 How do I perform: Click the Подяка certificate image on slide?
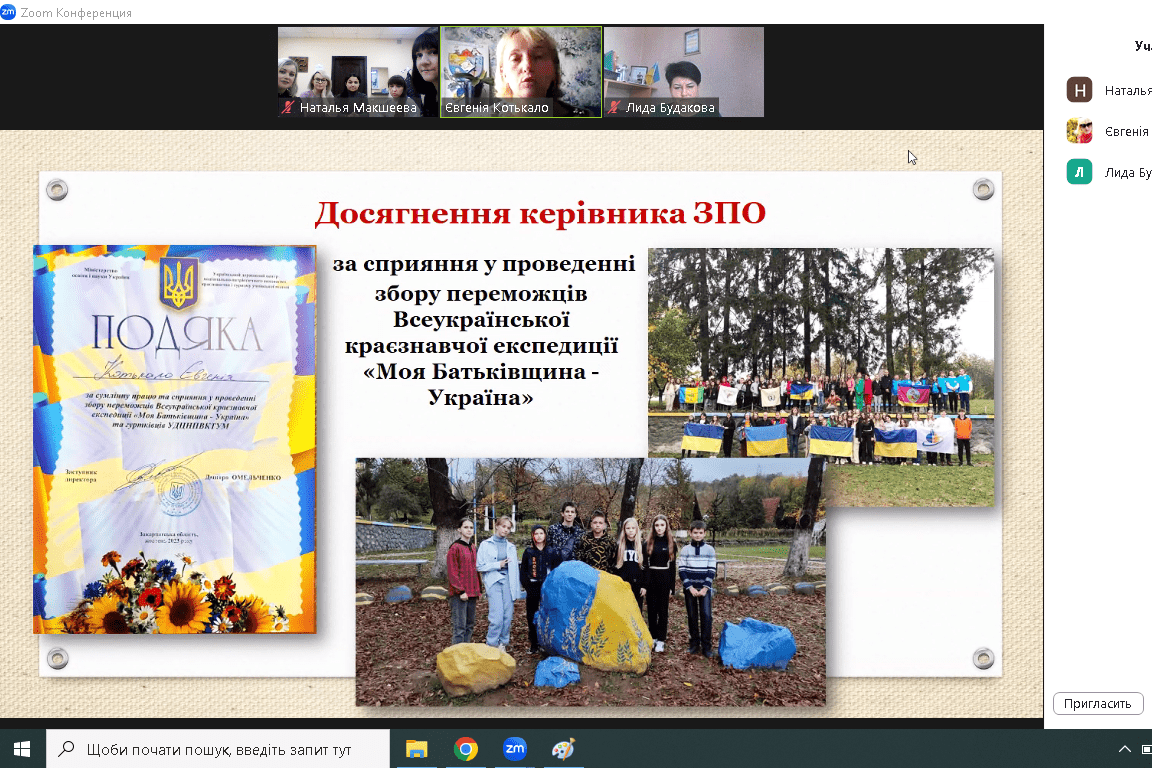(x=175, y=438)
